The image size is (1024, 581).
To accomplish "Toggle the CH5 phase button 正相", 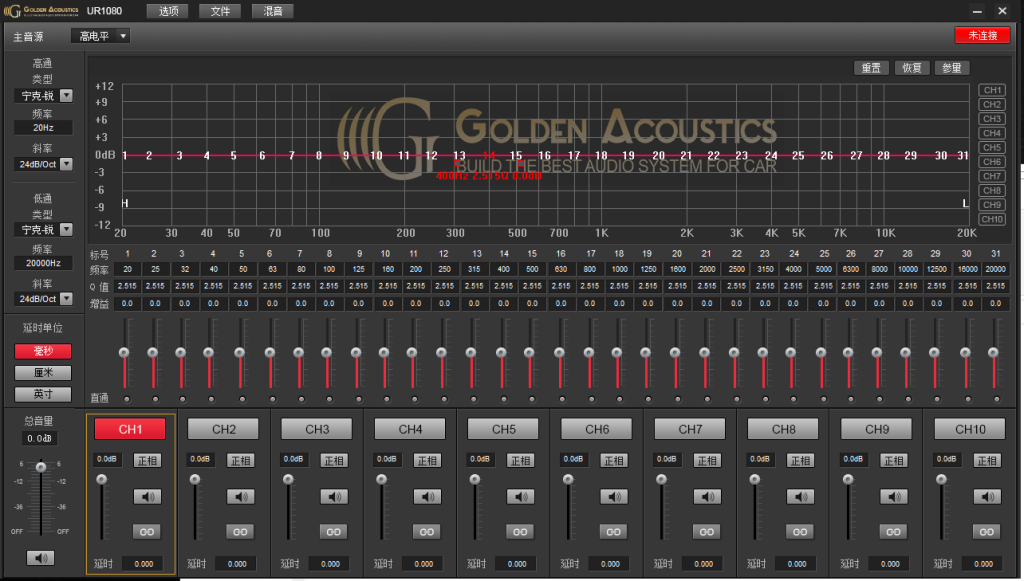I will [520, 460].
